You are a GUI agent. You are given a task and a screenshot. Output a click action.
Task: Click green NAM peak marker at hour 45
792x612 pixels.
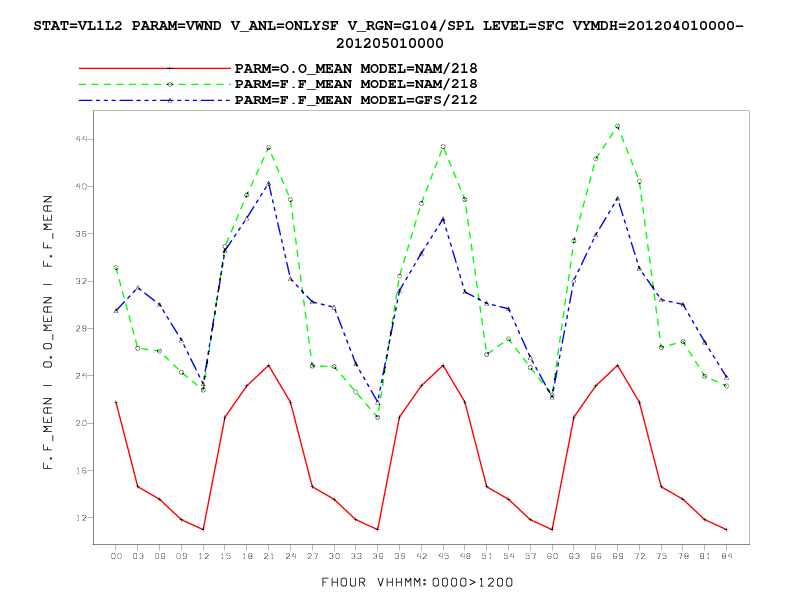[443, 147]
